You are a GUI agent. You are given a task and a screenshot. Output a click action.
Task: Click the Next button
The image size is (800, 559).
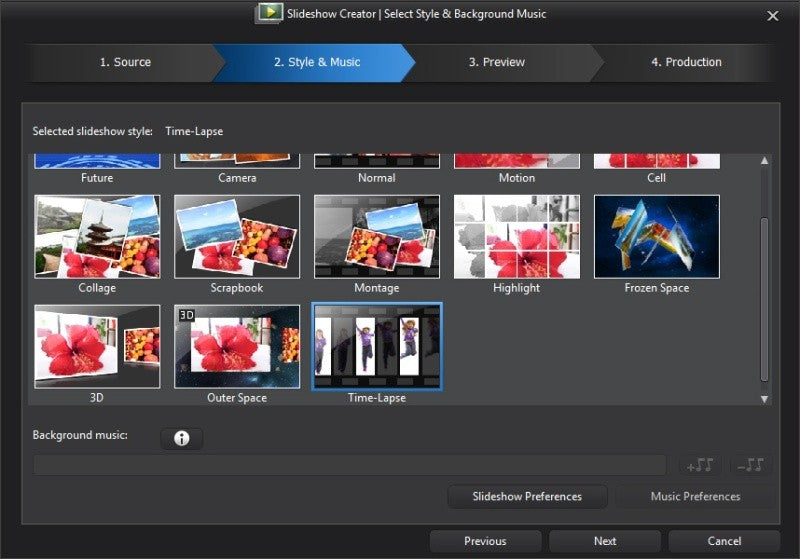[605, 541]
